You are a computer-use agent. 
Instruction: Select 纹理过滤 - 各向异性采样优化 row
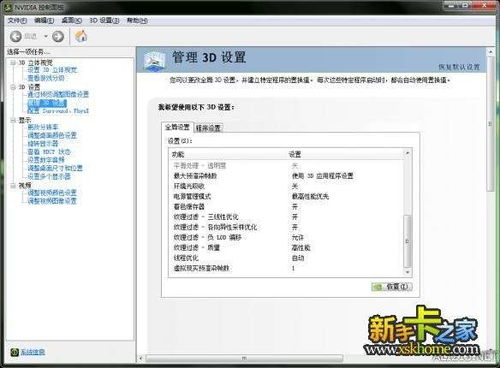[287, 227]
